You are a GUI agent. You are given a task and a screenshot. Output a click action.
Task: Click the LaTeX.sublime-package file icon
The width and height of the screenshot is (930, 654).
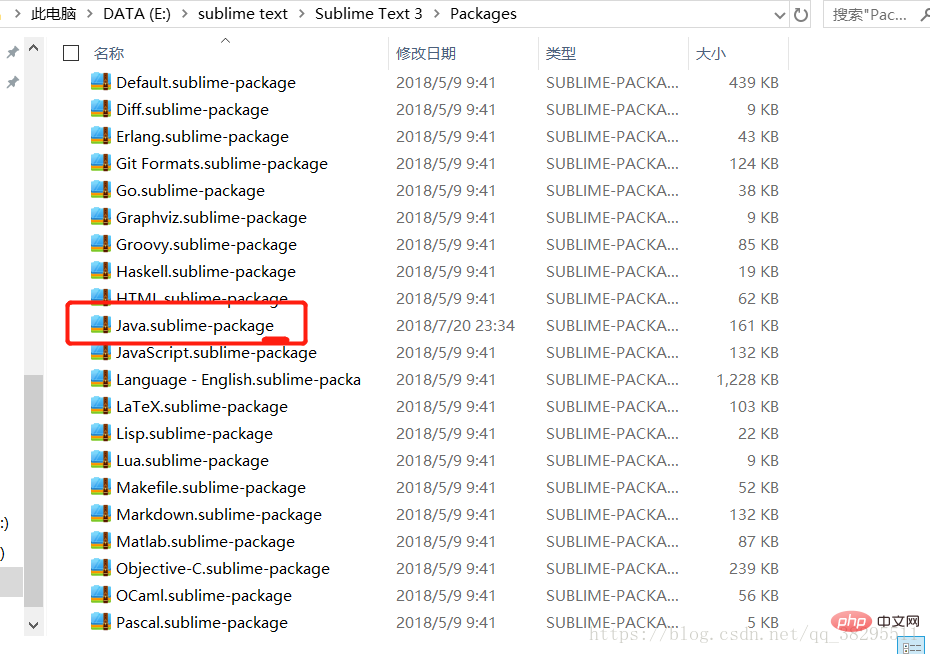pyautogui.click(x=101, y=406)
